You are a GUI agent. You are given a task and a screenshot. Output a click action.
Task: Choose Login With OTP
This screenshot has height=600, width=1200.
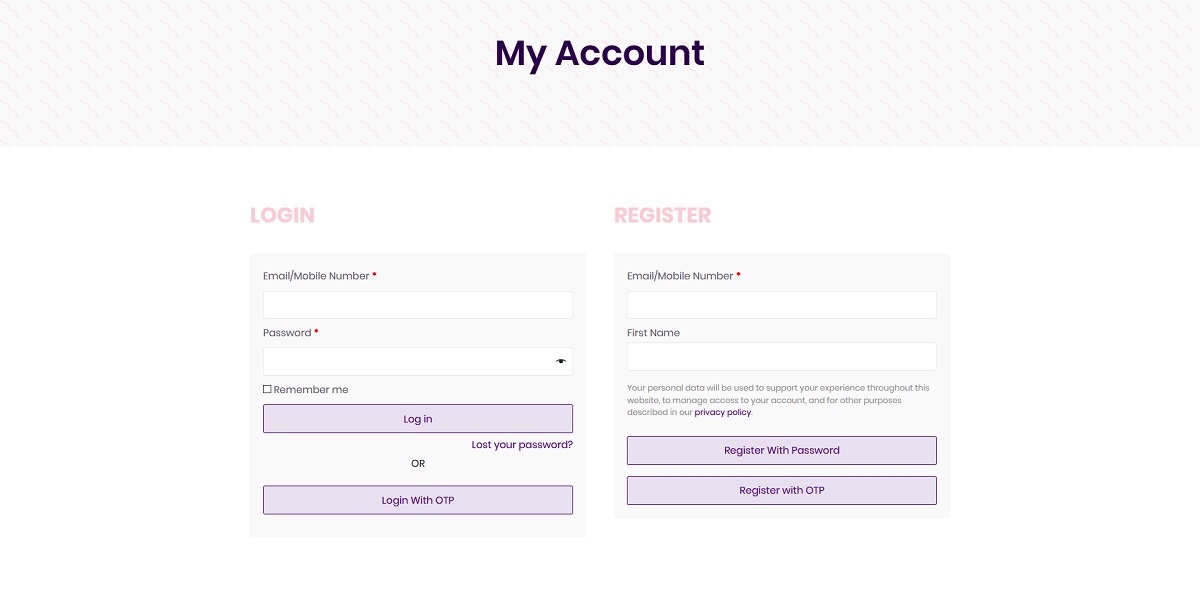point(418,500)
